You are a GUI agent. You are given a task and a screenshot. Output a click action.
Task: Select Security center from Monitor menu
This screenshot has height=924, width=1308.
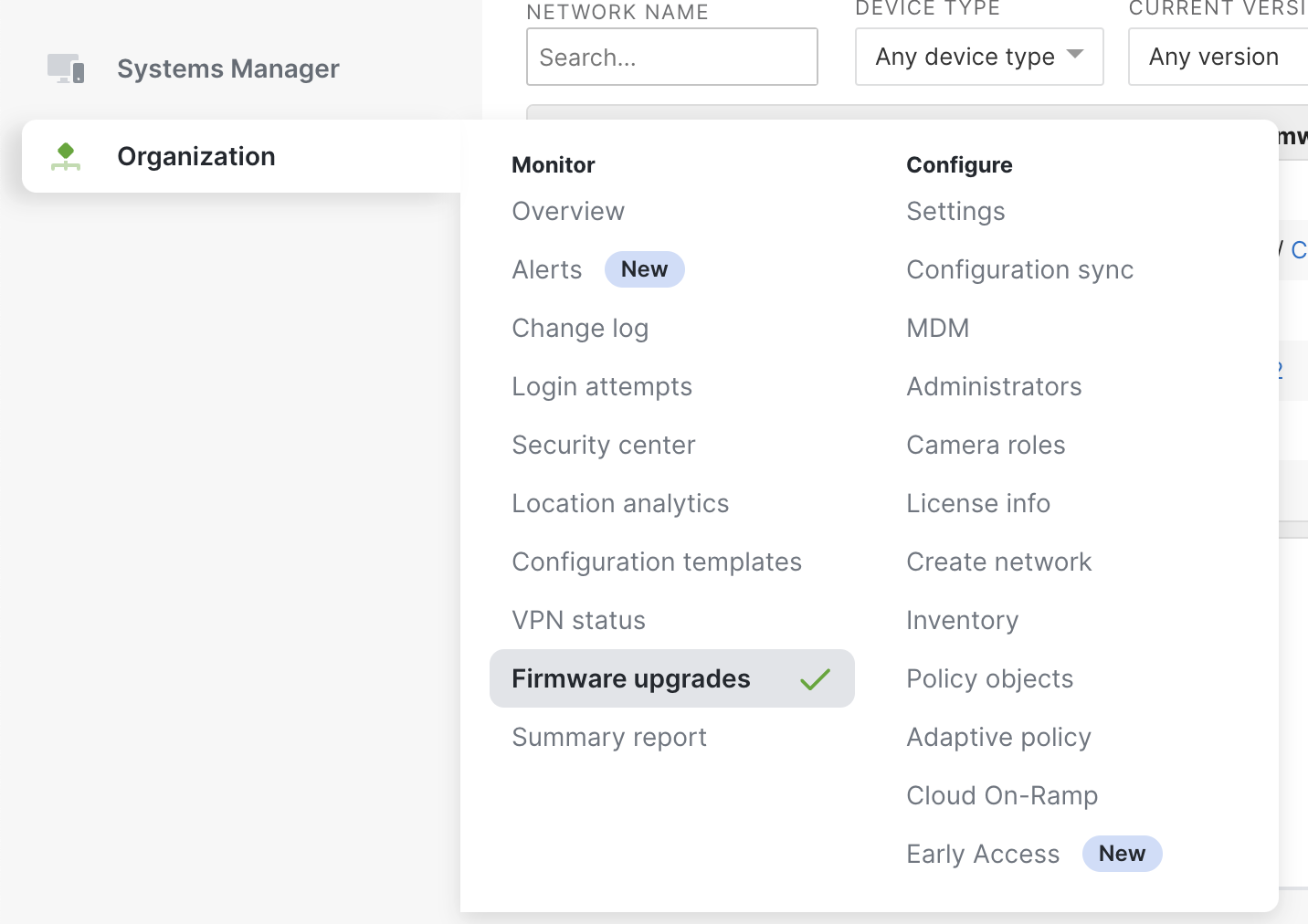[604, 445]
